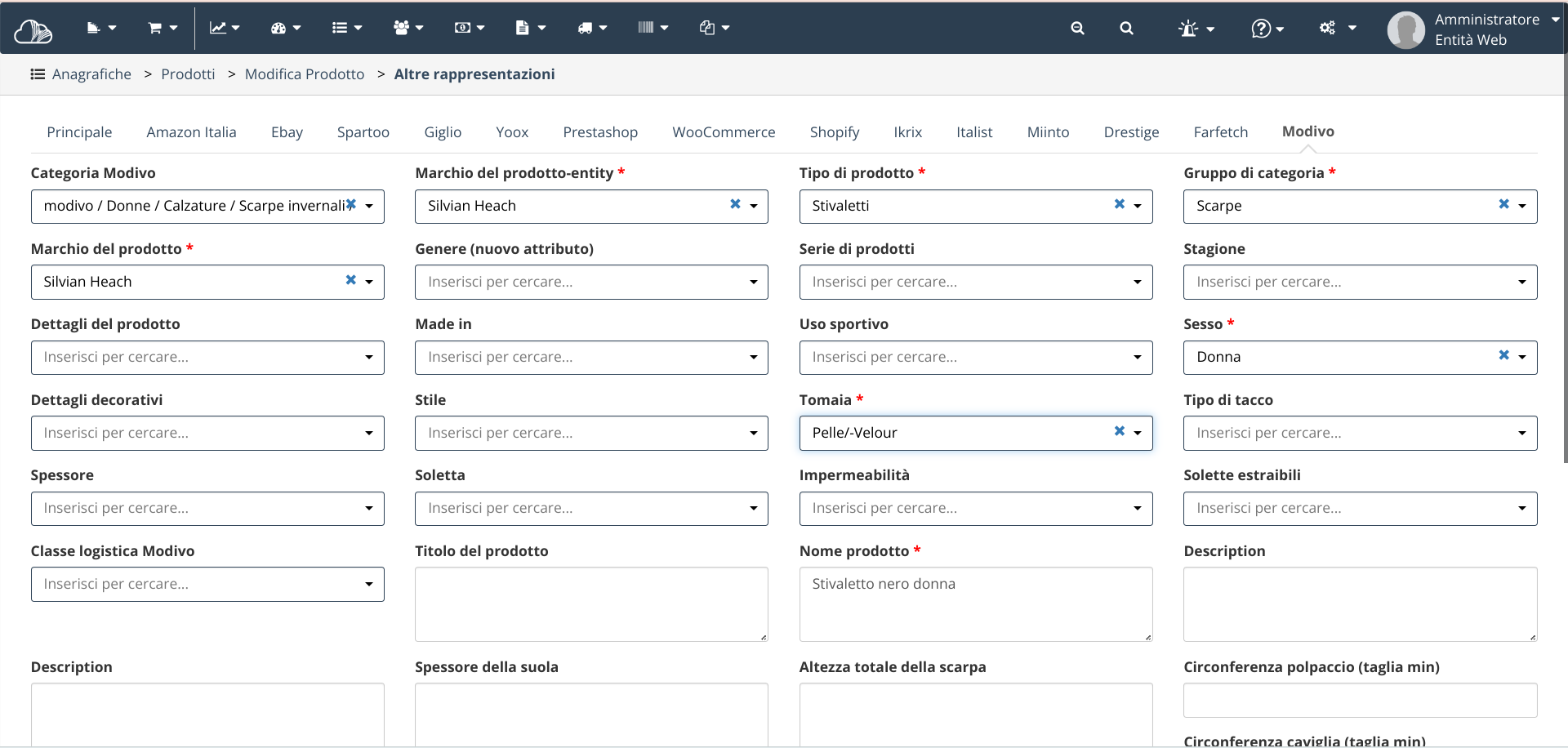
Task: Click the Titolo del prodotto text area
Action: (591, 604)
